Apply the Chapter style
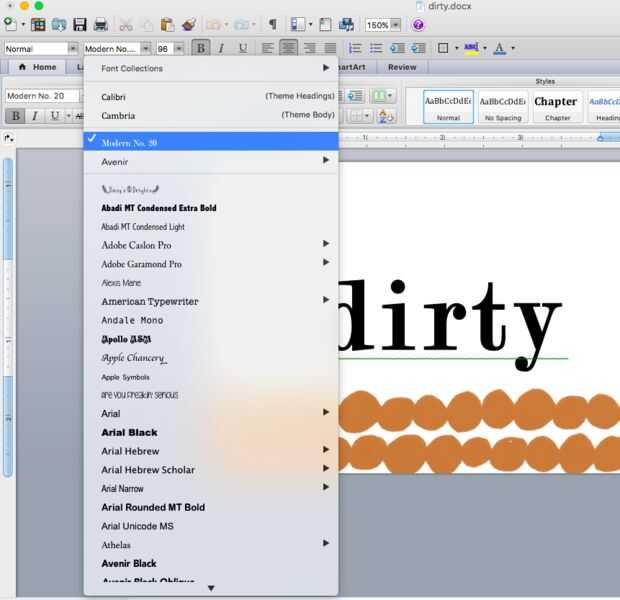 557,107
